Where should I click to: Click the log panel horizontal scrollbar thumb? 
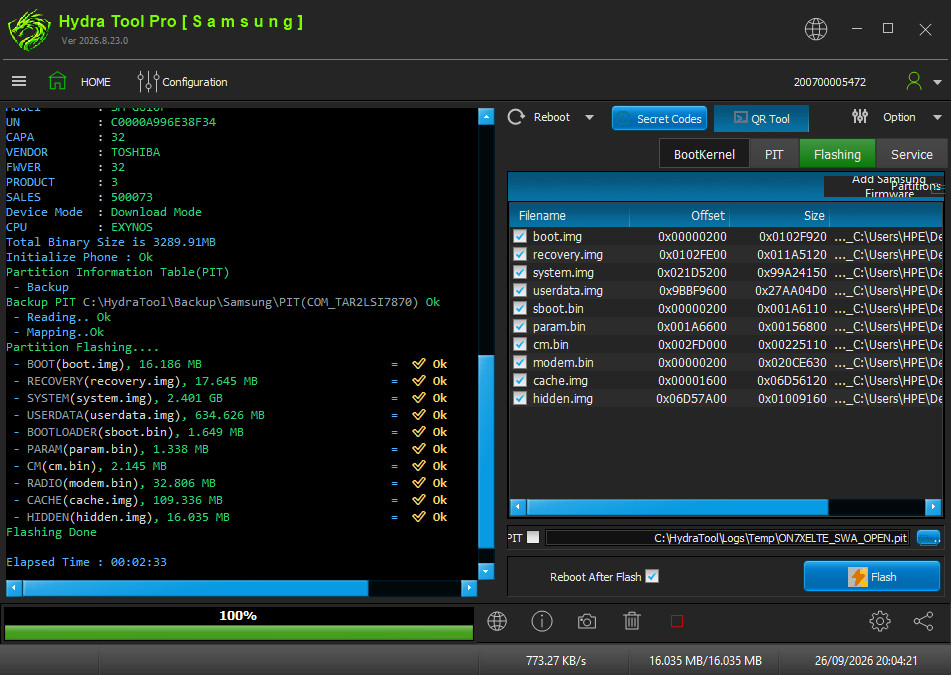[195, 588]
